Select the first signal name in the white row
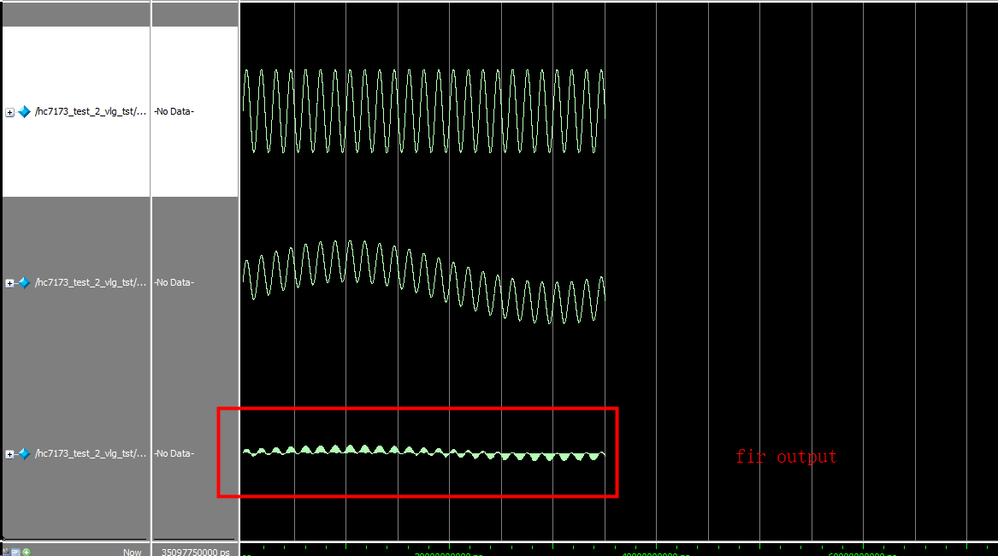The image size is (998, 556). [90, 111]
